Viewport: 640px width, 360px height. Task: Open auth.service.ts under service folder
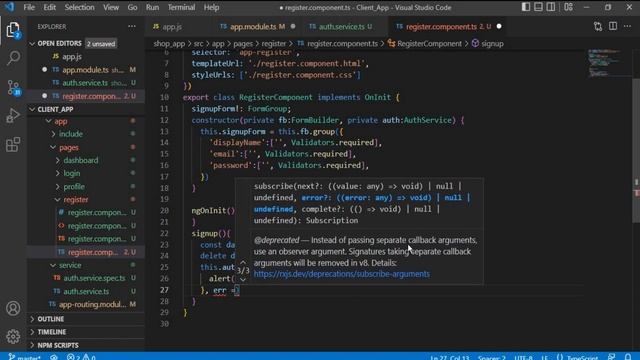tap(86, 291)
